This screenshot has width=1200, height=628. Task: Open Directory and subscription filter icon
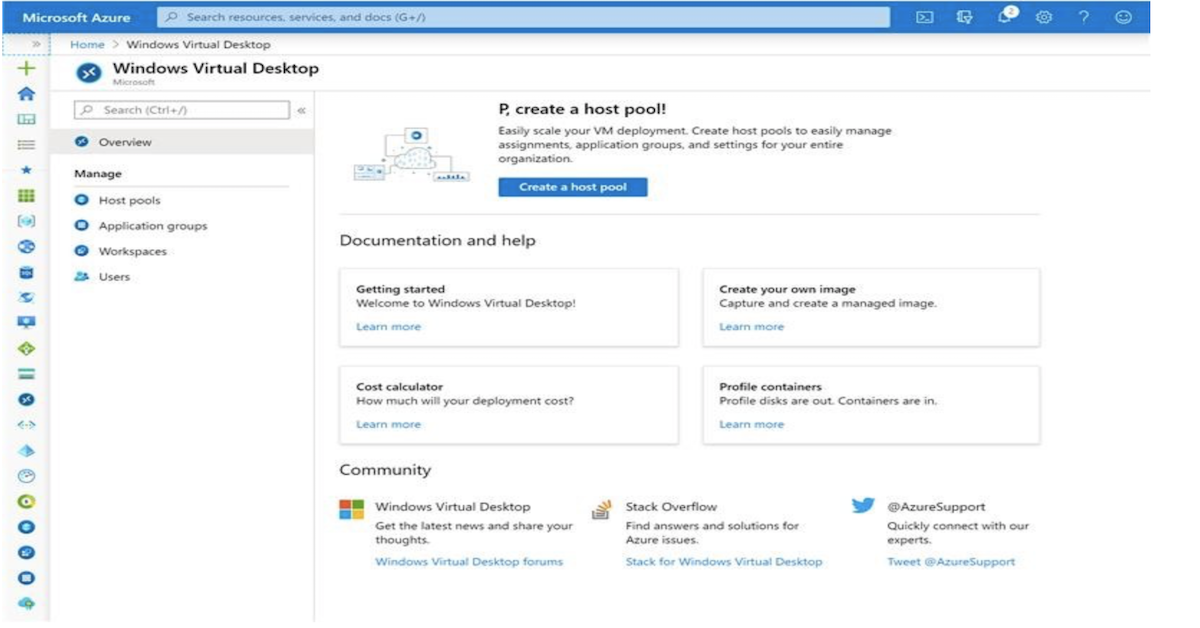[x=964, y=17]
